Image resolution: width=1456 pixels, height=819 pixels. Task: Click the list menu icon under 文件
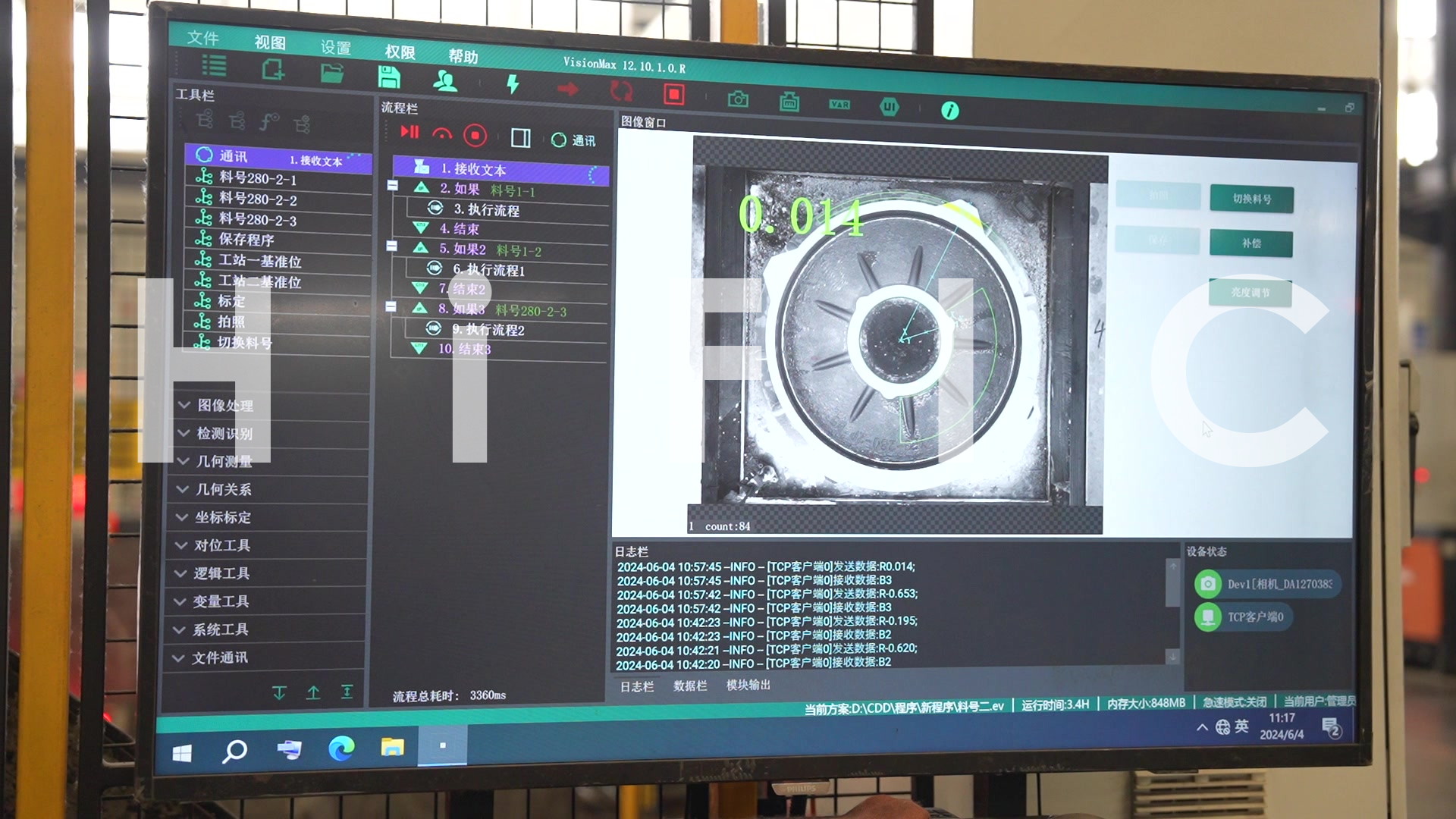pos(214,66)
